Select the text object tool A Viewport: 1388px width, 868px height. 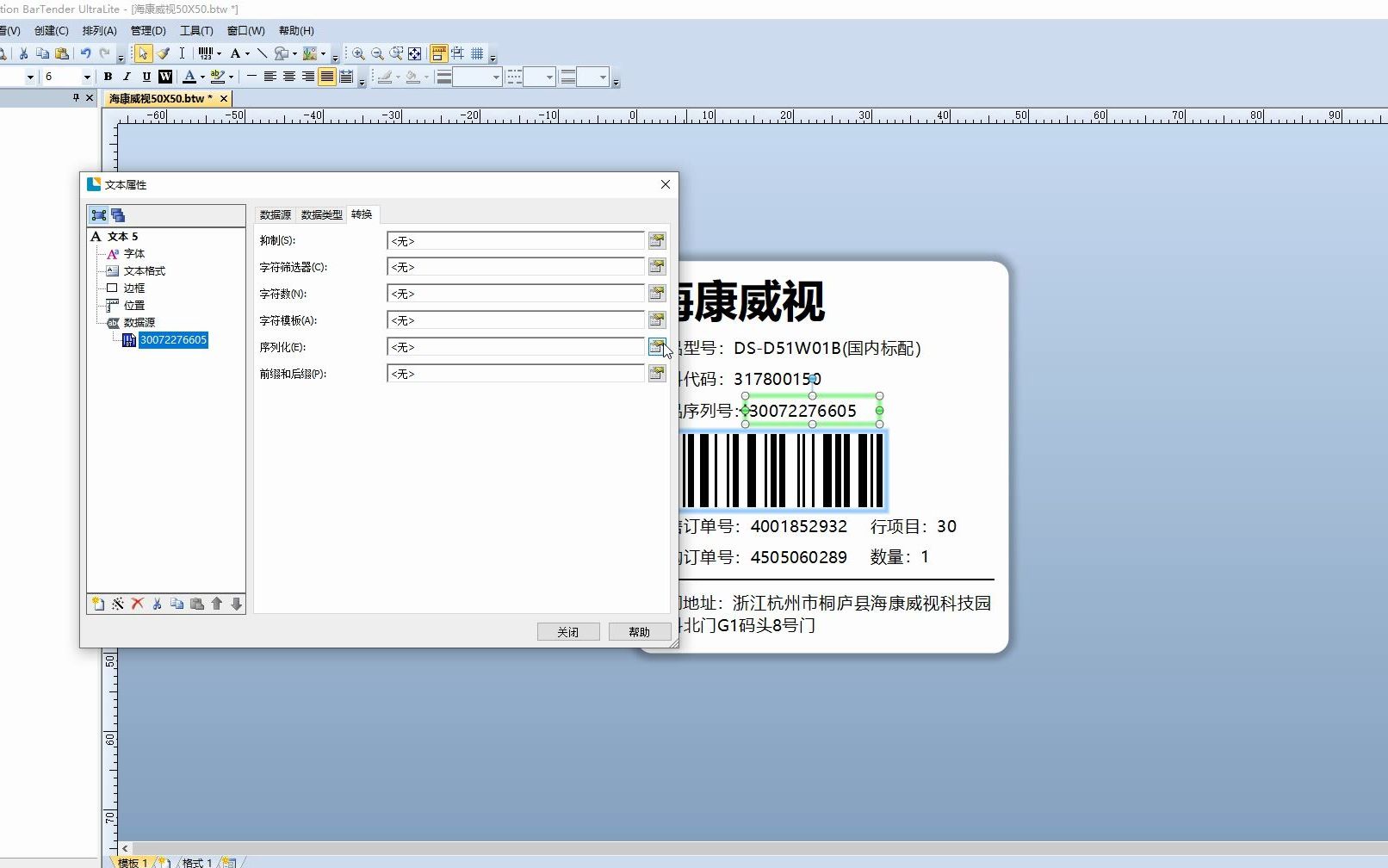(235, 53)
